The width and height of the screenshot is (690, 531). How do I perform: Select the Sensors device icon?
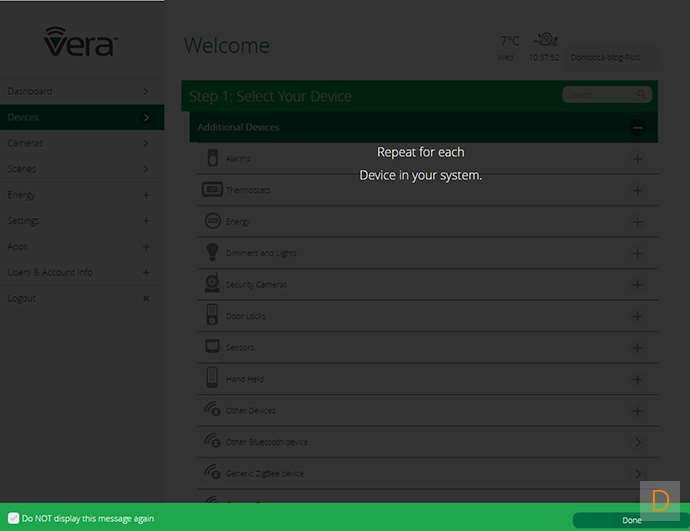(212, 347)
